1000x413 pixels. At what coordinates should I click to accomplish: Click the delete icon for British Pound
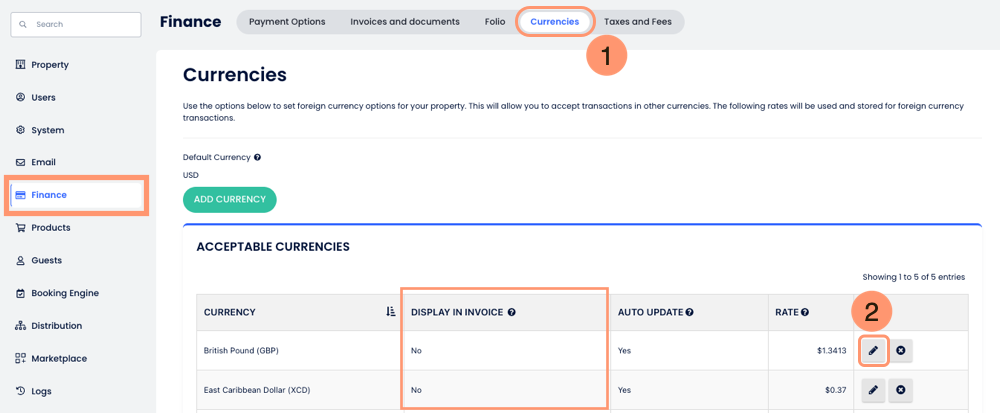(x=900, y=351)
